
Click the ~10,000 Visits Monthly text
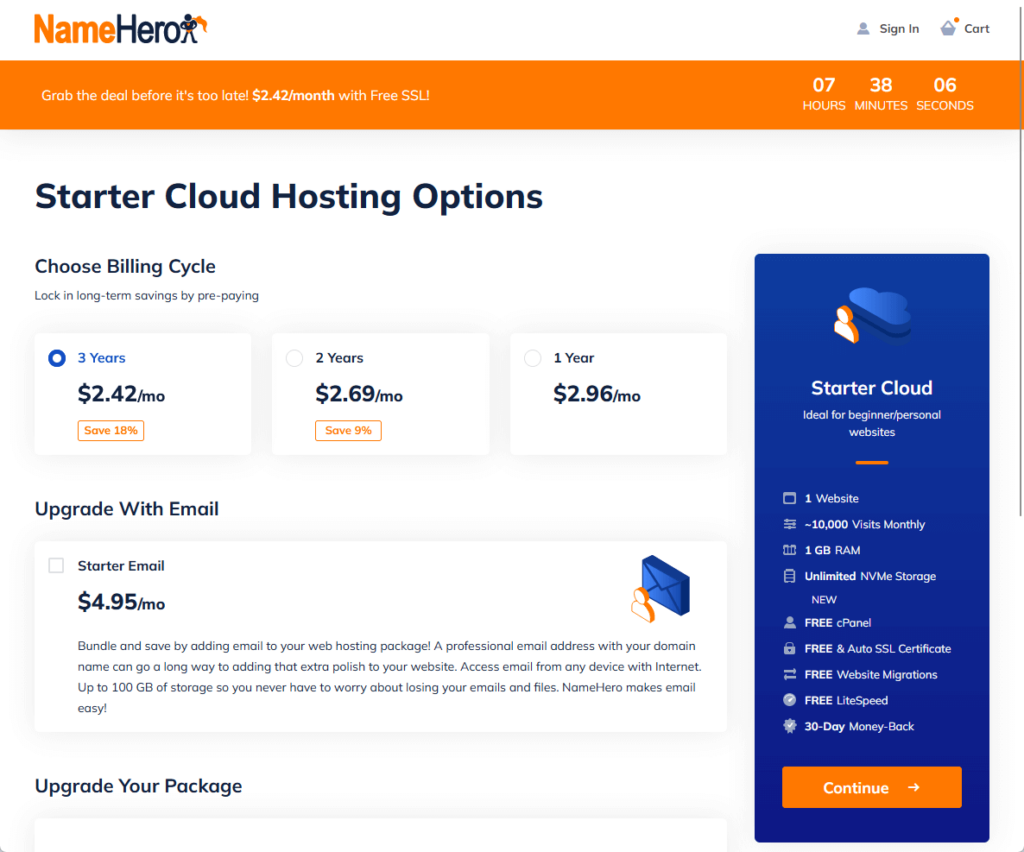click(x=865, y=524)
